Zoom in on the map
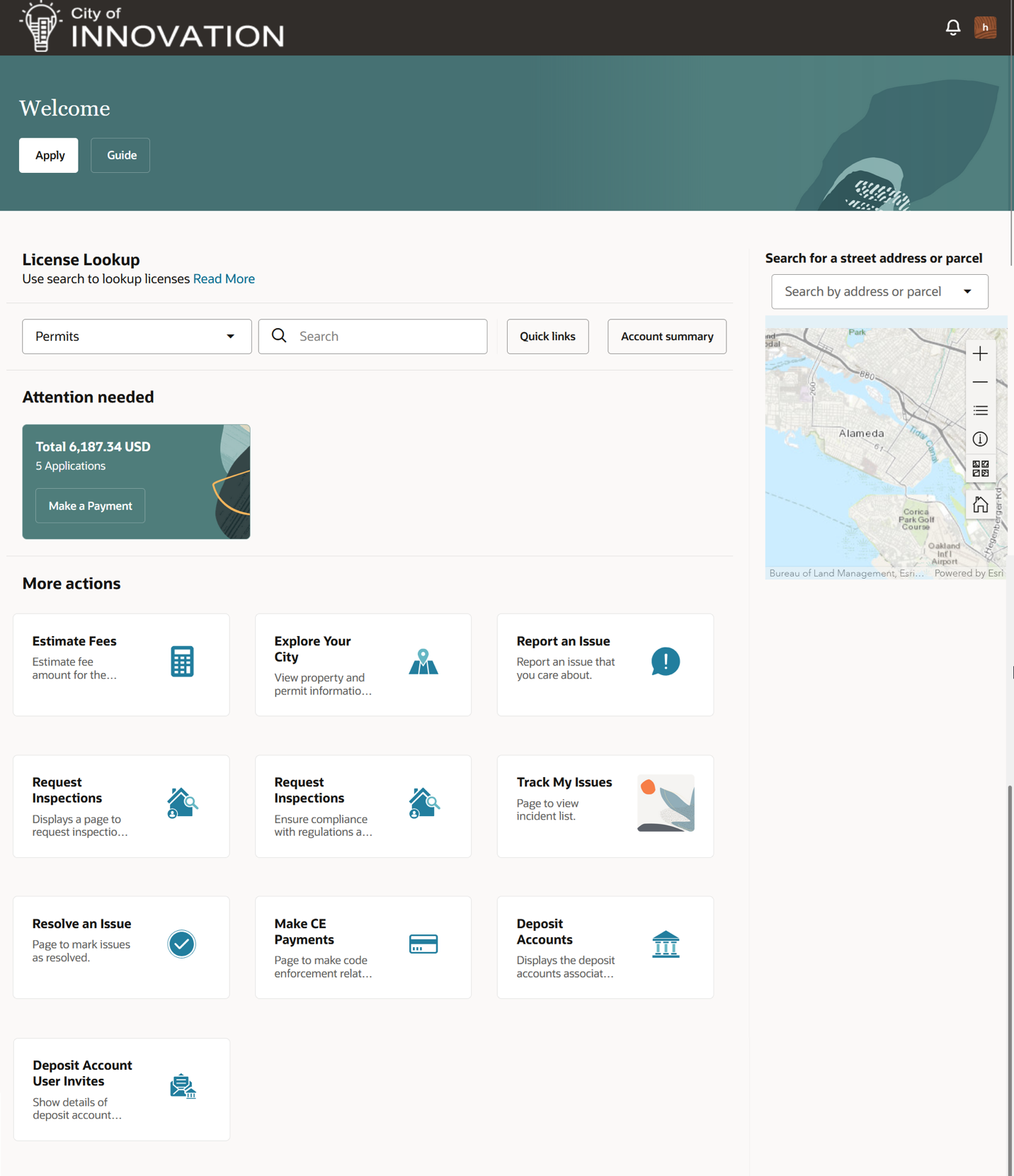 coord(980,354)
